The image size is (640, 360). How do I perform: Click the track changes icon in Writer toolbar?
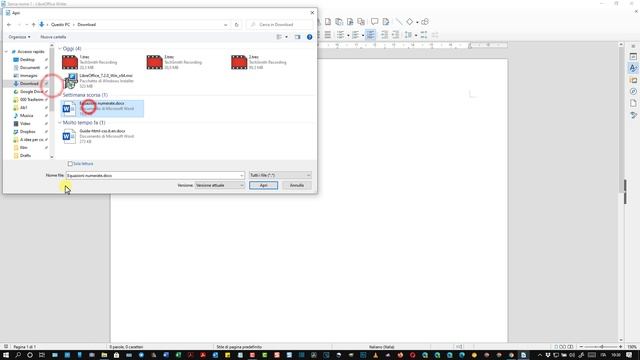(x=385, y=22)
